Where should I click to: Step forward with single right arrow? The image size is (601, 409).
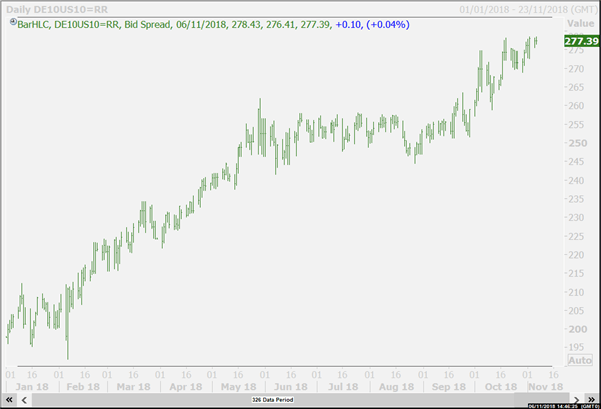coord(576,400)
